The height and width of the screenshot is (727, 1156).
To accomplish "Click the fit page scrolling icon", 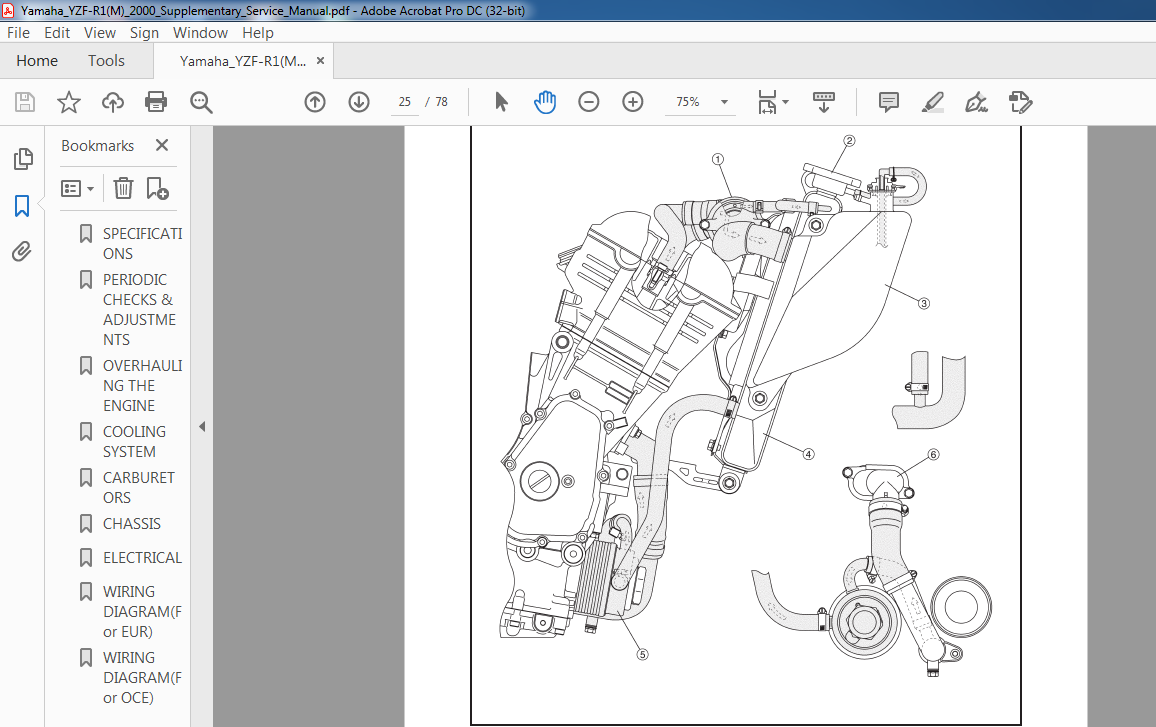I will [767, 102].
